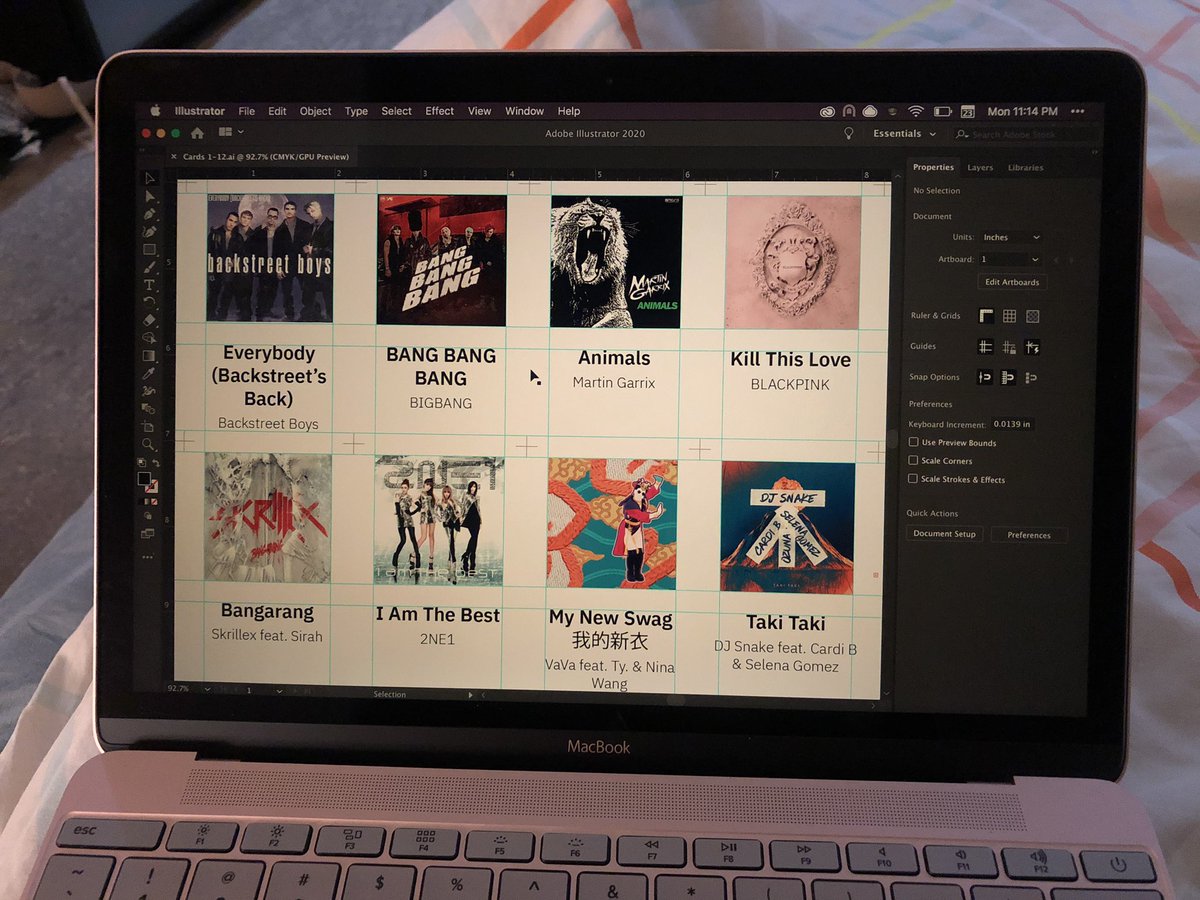
Task: Toggle the Show Rulers button
Action: 986,316
